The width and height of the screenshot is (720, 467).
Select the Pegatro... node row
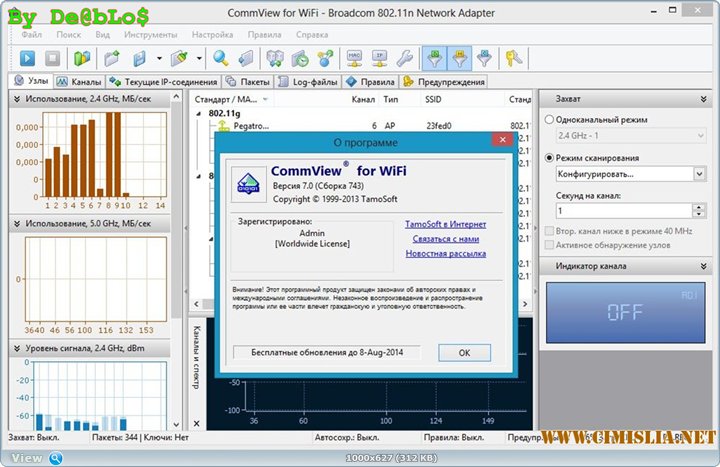tap(361, 126)
